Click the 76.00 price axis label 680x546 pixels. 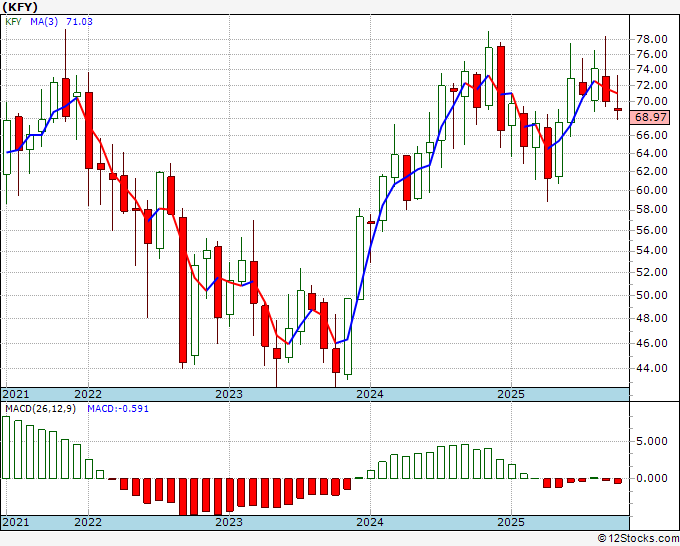click(x=651, y=54)
